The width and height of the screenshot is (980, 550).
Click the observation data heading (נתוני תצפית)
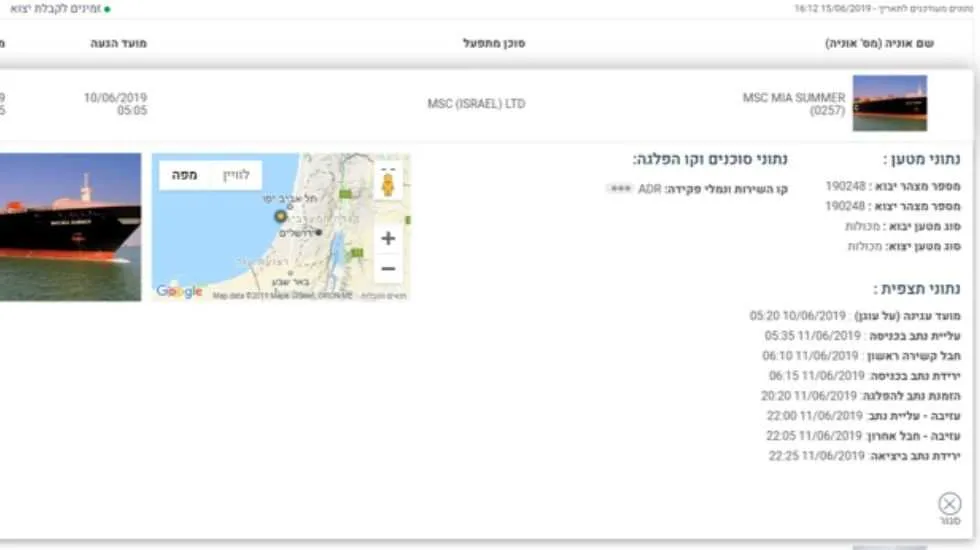917,289
